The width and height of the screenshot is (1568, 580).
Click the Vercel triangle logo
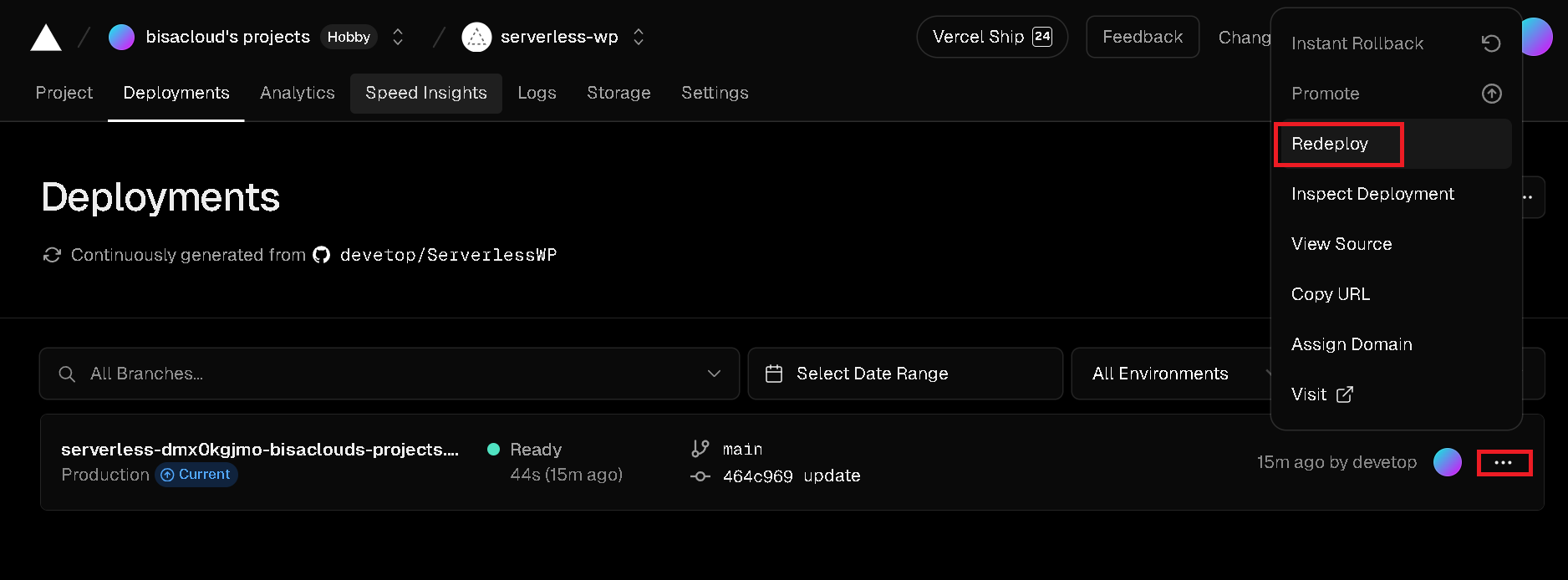pos(46,37)
